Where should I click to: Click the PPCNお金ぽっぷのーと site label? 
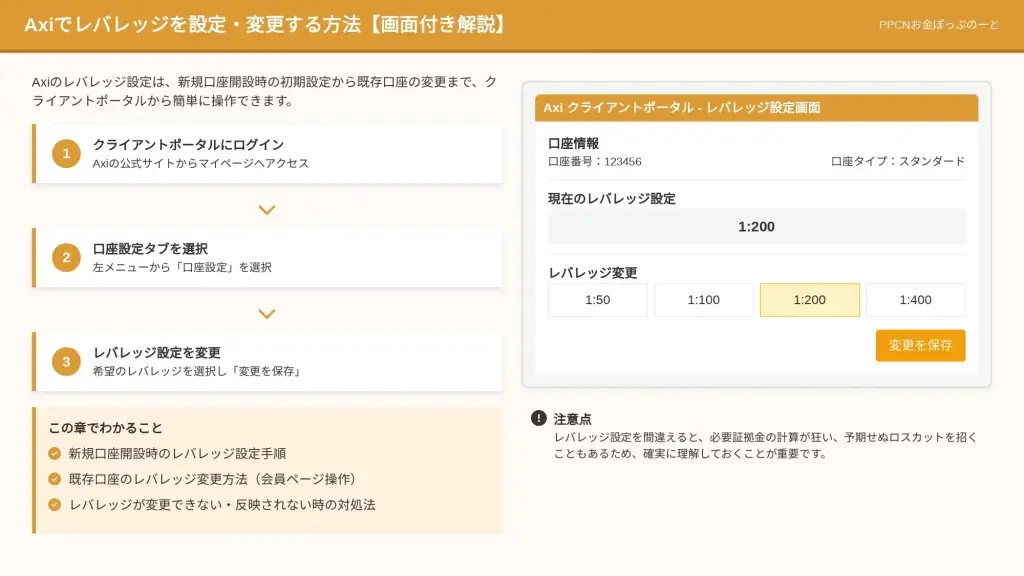937,25
